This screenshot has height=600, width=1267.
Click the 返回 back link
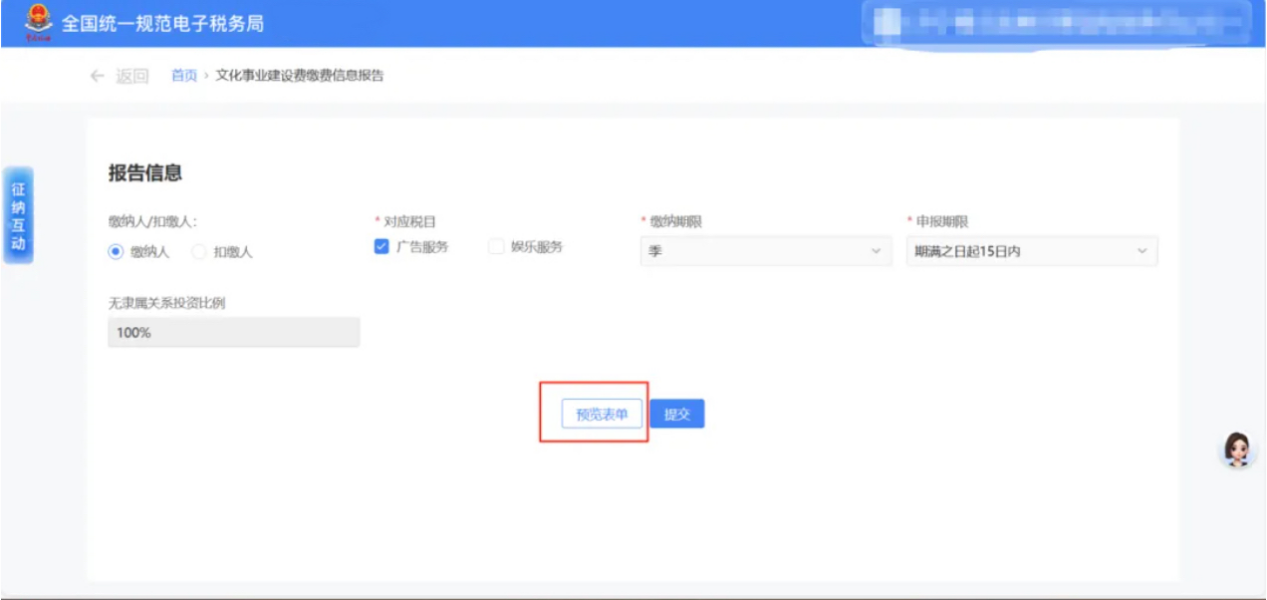pyautogui.click(x=132, y=76)
